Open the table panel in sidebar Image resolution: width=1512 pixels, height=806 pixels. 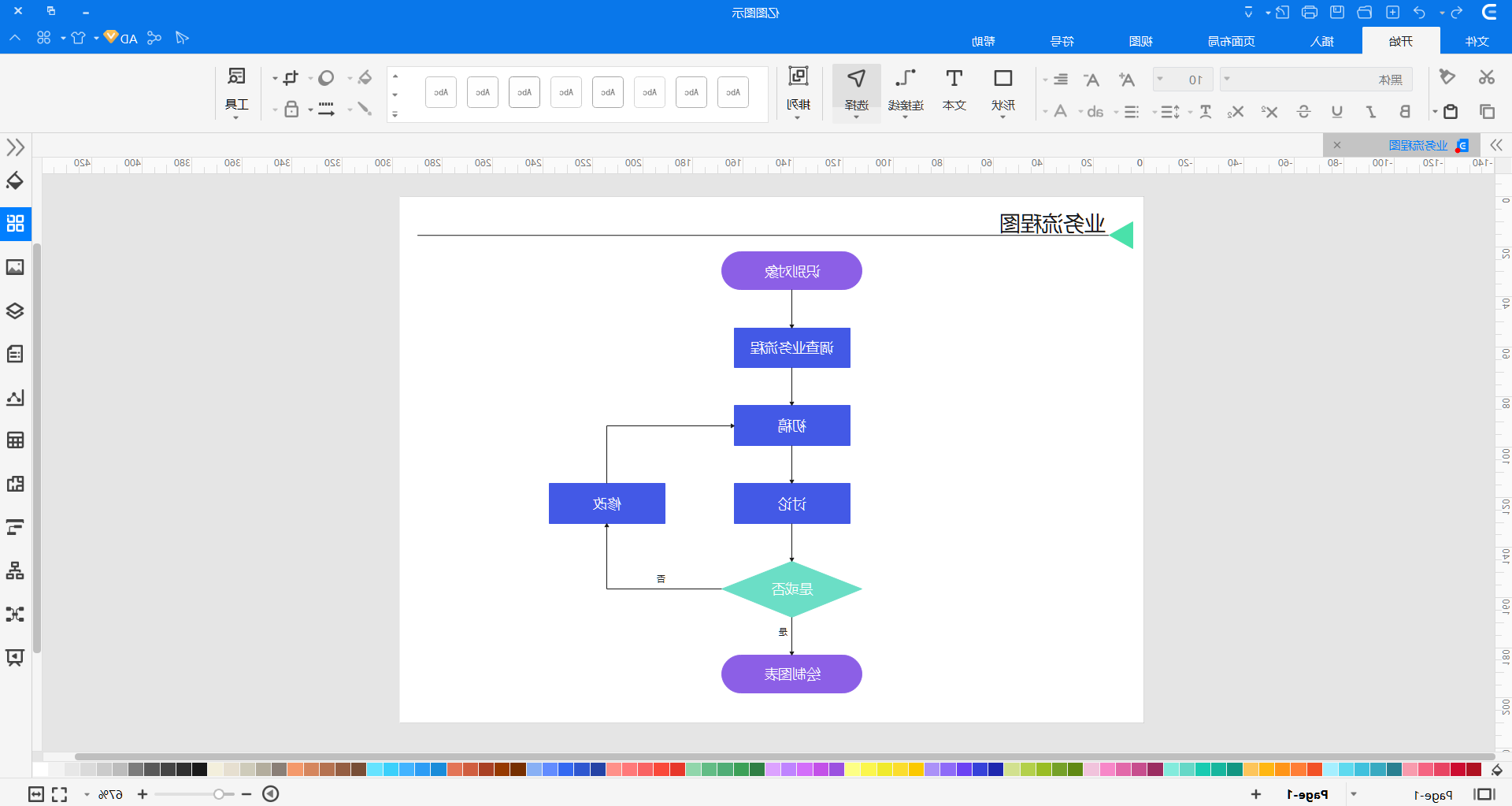15,440
